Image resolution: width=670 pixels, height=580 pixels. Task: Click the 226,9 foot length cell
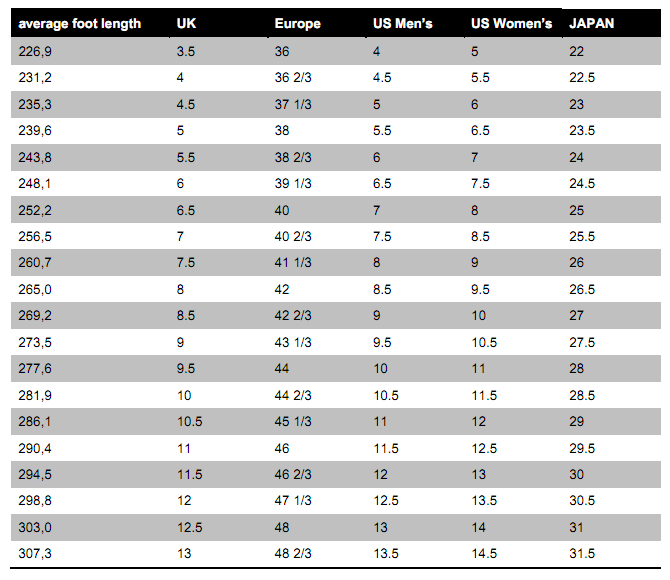(35, 52)
